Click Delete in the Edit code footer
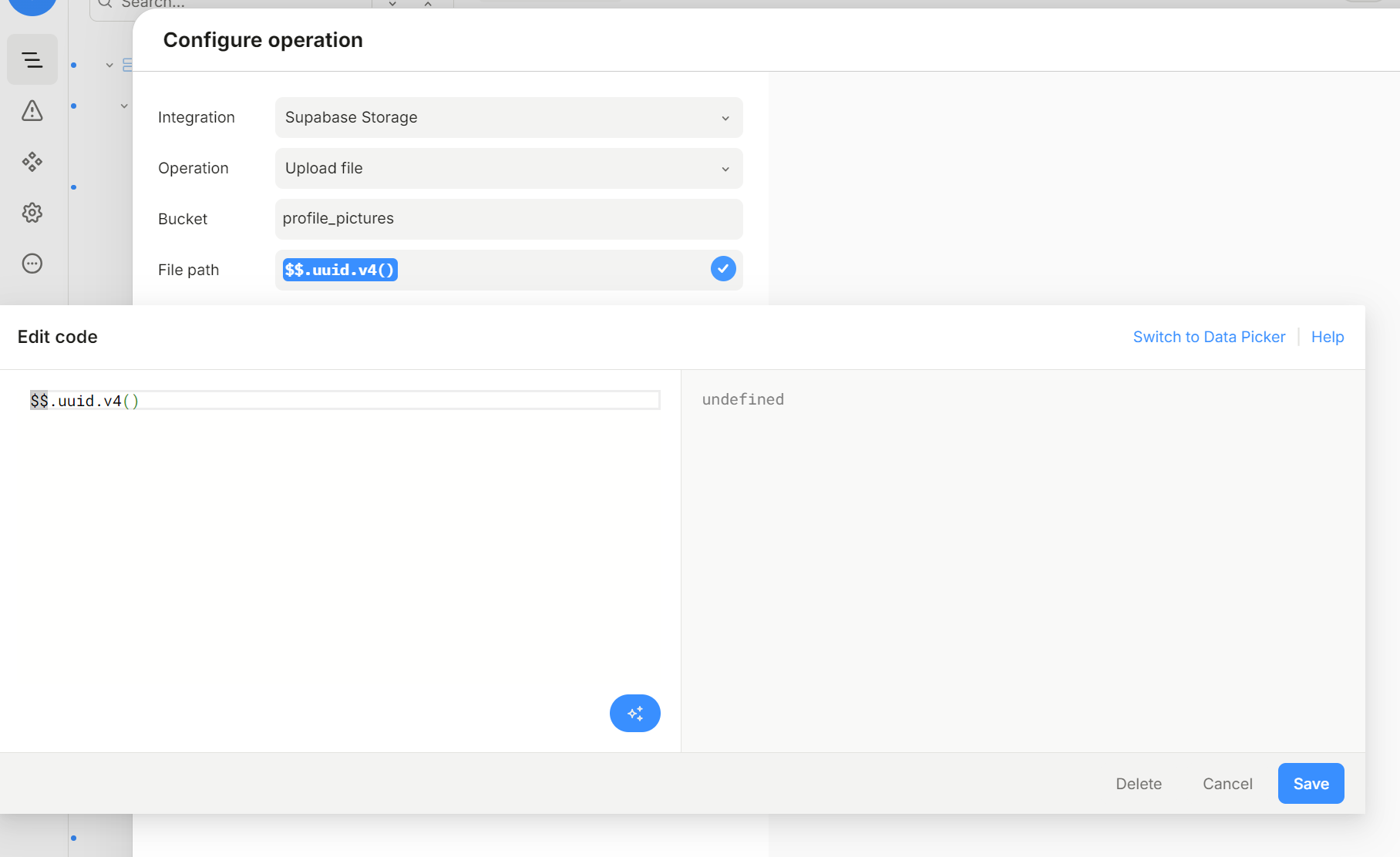This screenshot has height=857, width=1400. [1138, 784]
